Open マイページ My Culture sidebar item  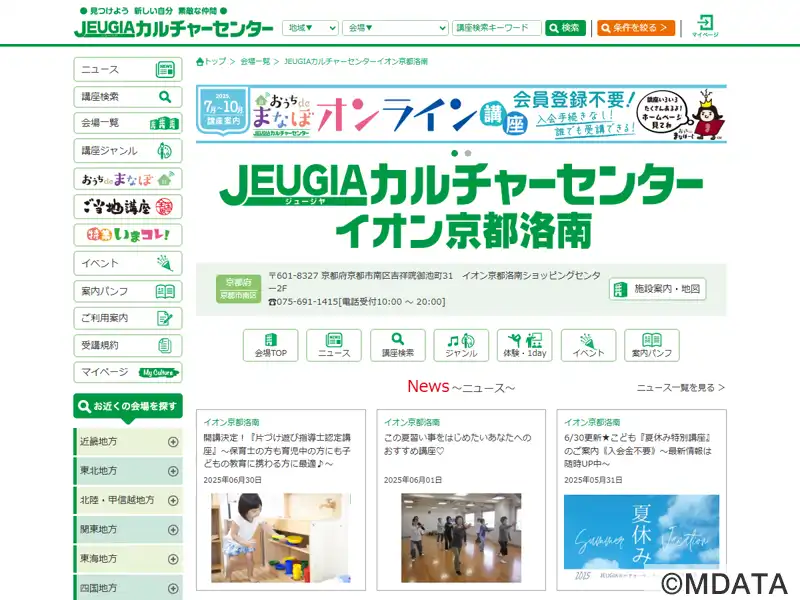pyautogui.click(x=128, y=372)
